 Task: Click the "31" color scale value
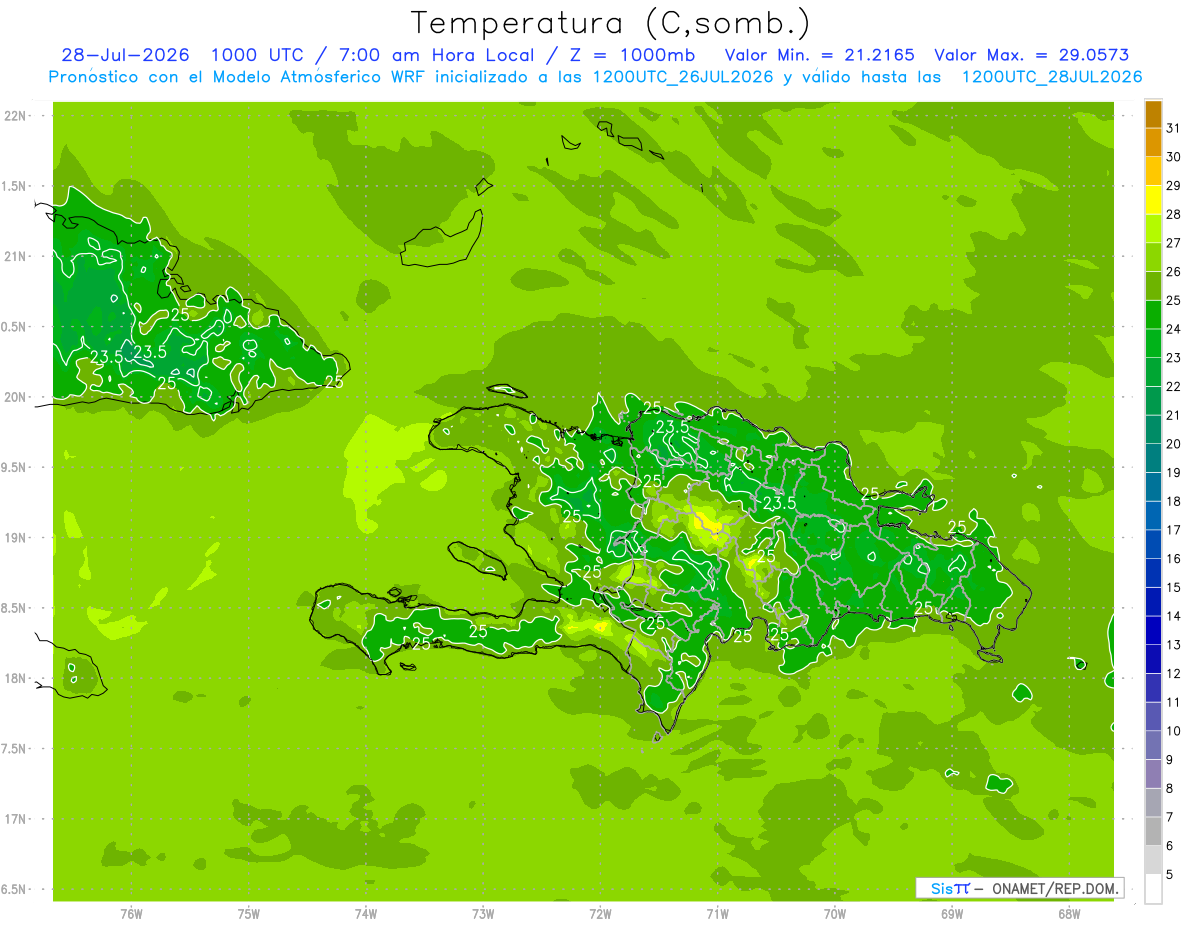1174,128
